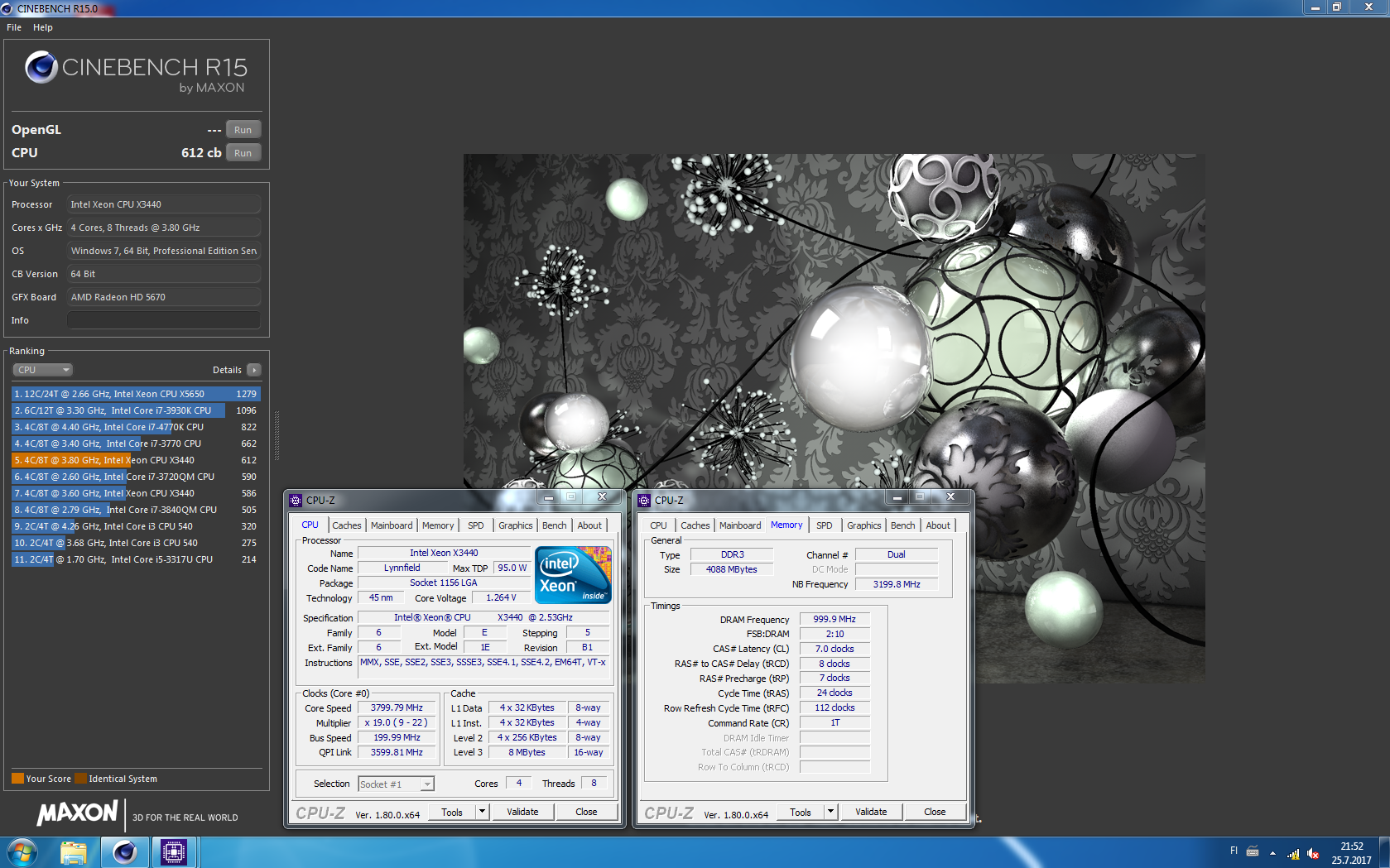Select ranking row Intel Core i7-4770K CPU
1390x868 pixels.
tap(136, 427)
